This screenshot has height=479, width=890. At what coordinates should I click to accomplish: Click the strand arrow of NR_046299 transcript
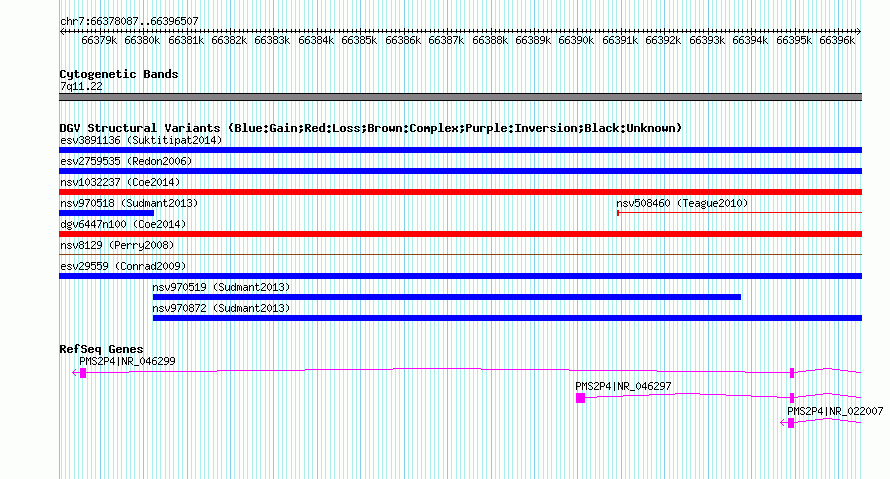75,373
